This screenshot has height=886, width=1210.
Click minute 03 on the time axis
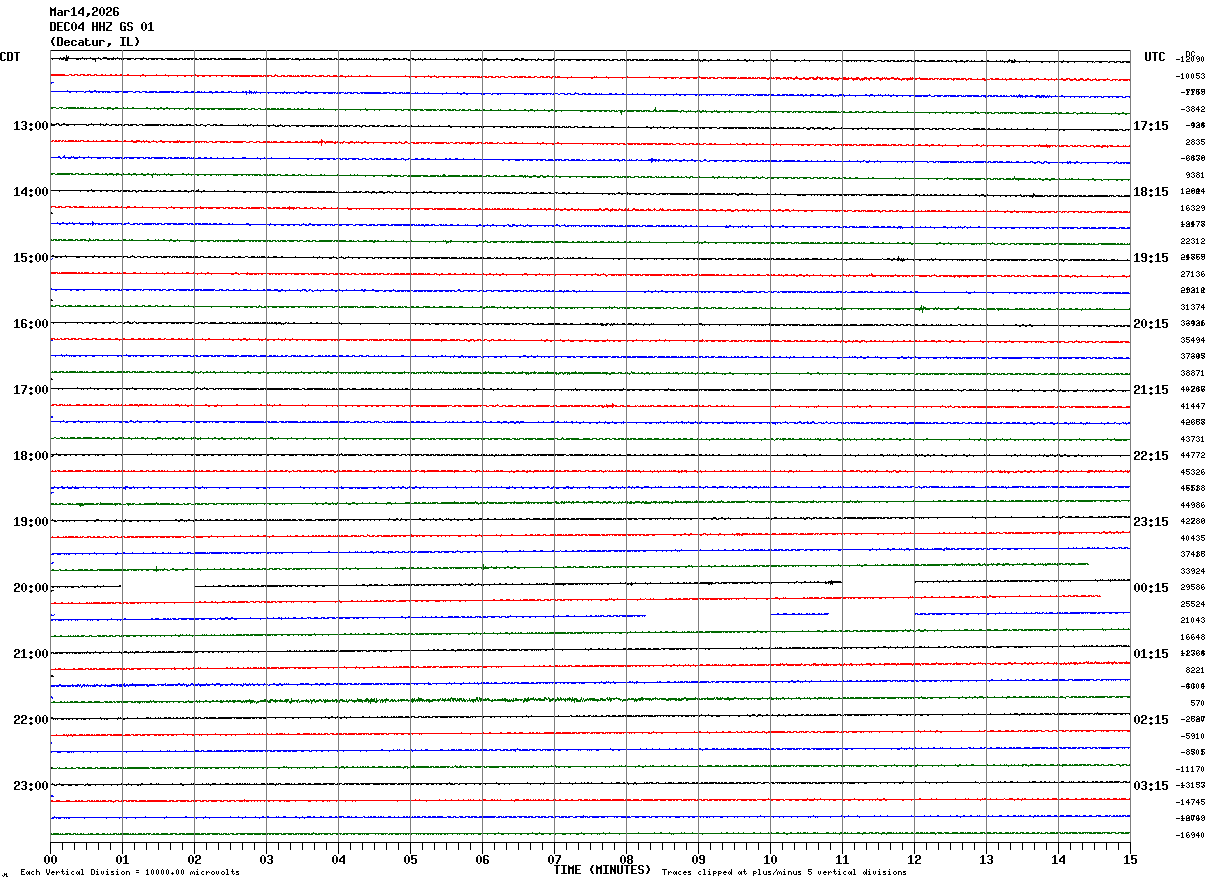click(266, 858)
